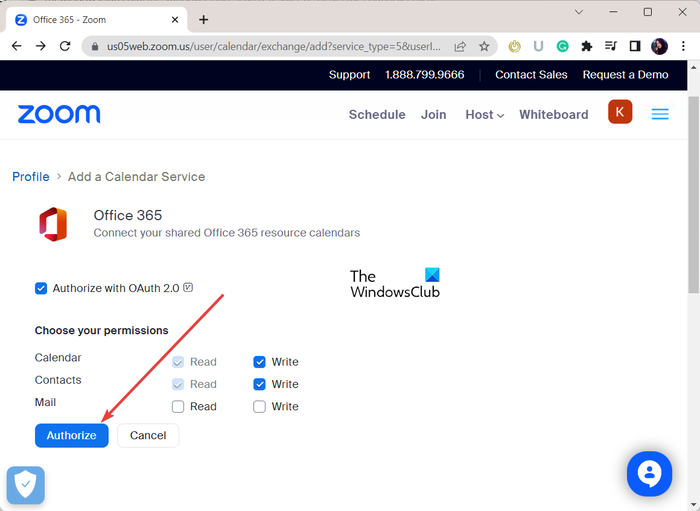Click the Support link
700x511 pixels.
point(350,75)
